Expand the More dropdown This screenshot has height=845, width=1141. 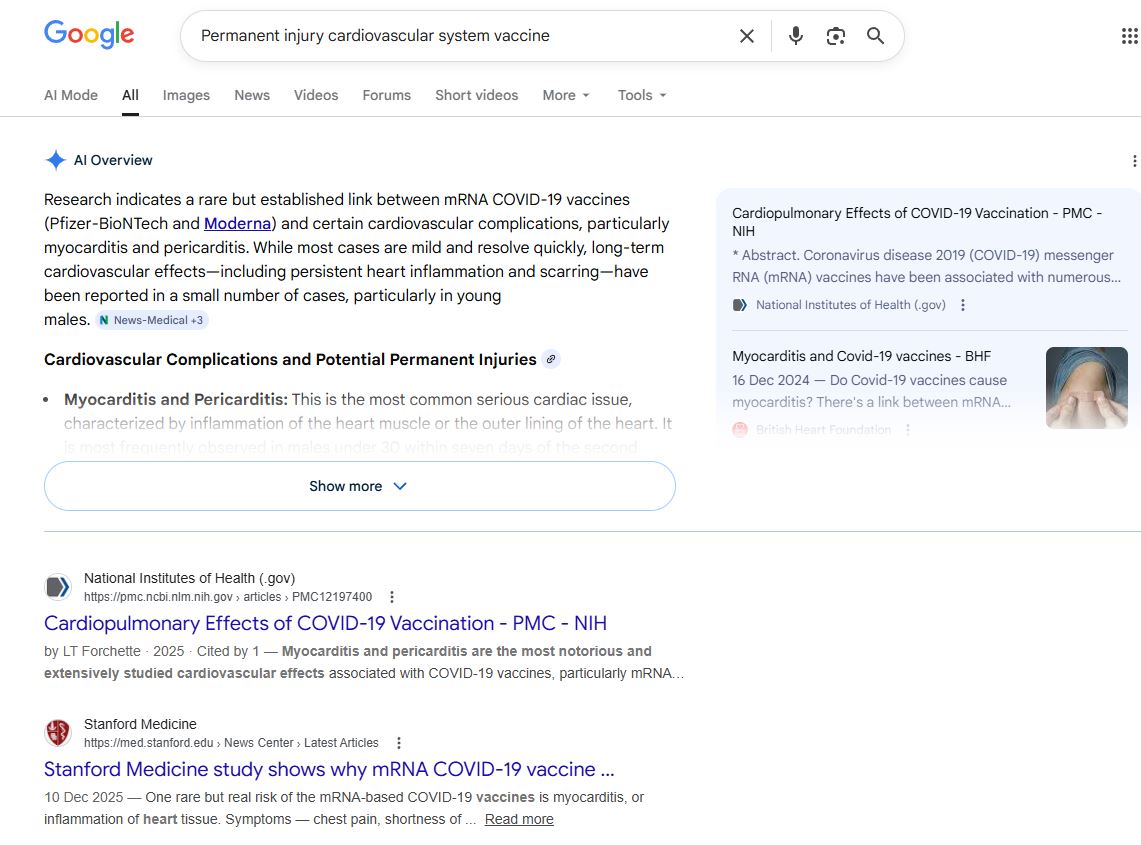(x=566, y=95)
